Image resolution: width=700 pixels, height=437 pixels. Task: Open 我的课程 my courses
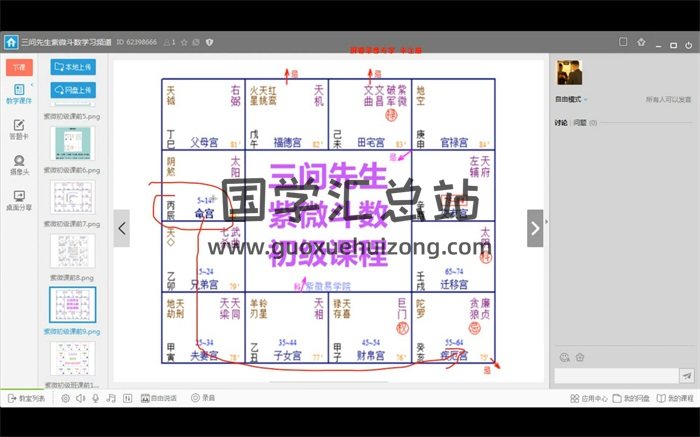[x=675, y=398]
